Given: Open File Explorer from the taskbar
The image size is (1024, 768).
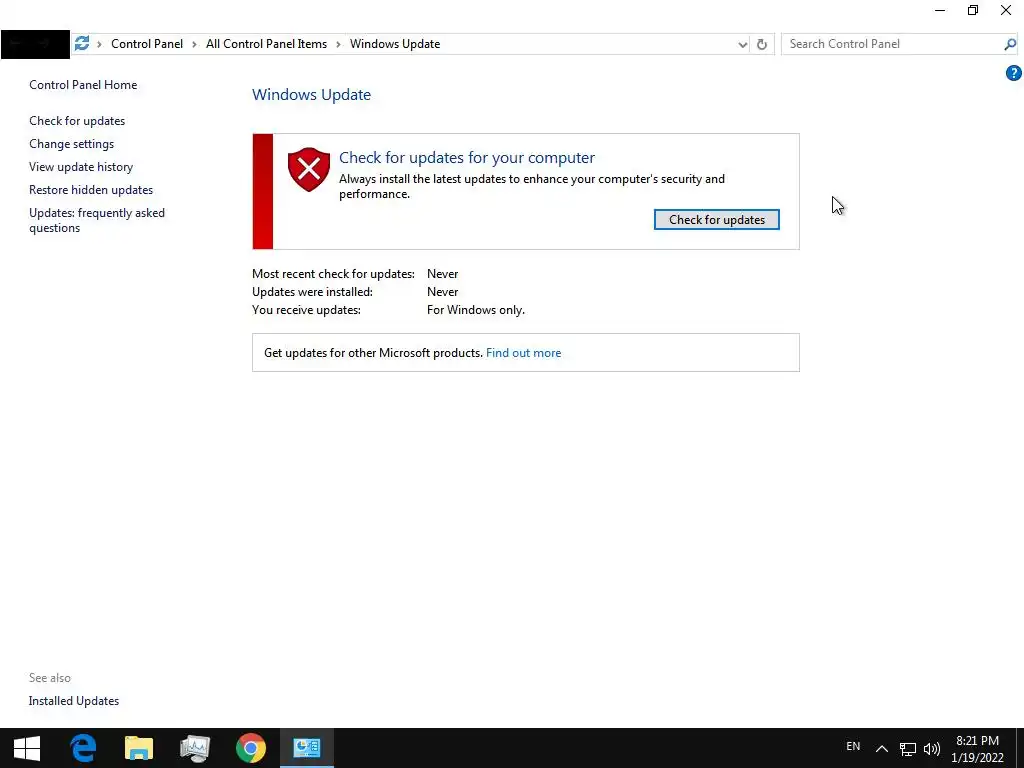Looking at the screenshot, I should [x=138, y=748].
